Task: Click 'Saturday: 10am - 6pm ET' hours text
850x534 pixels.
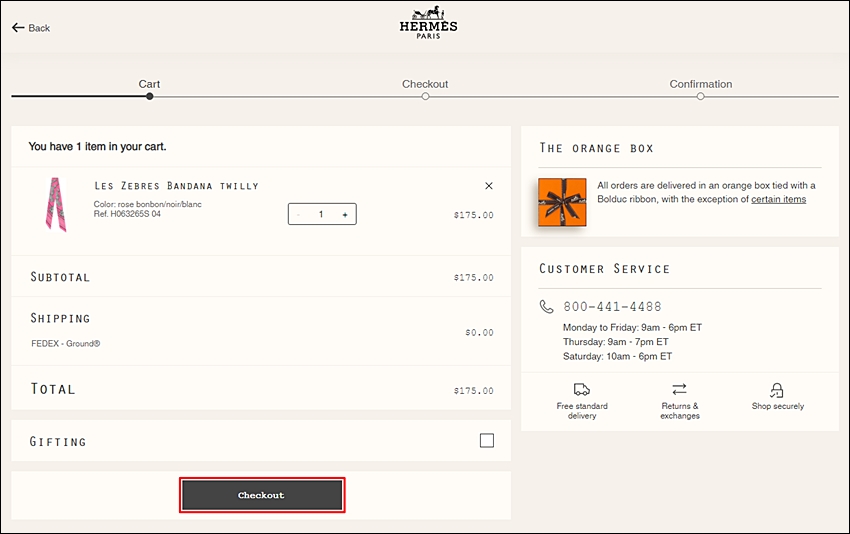Action: pos(617,356)
